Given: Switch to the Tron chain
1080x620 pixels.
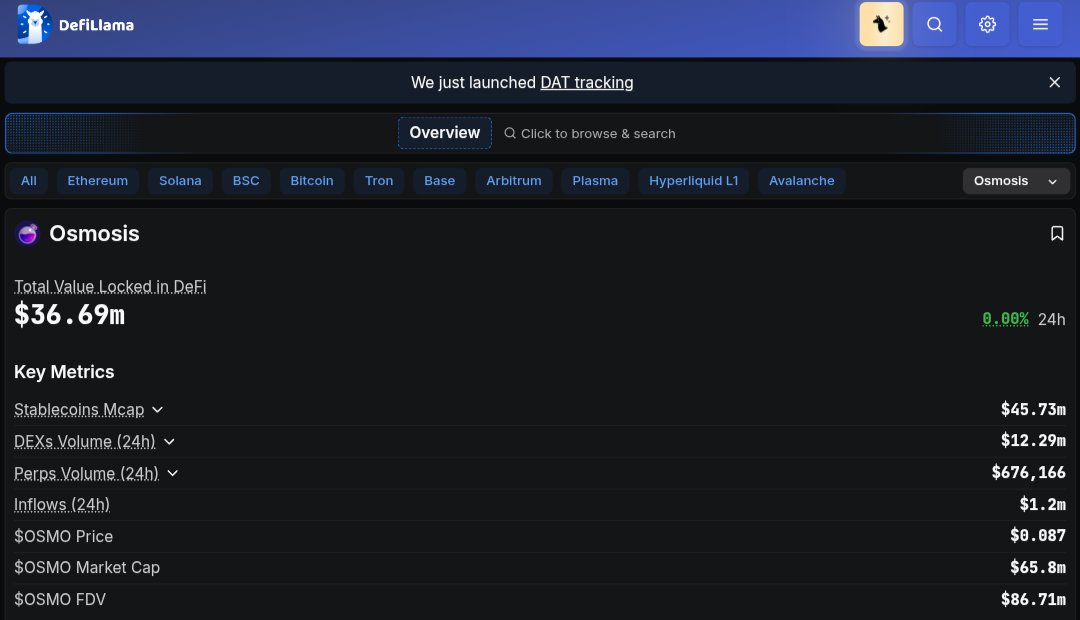Looking at the screenshot, I should 379,180.
